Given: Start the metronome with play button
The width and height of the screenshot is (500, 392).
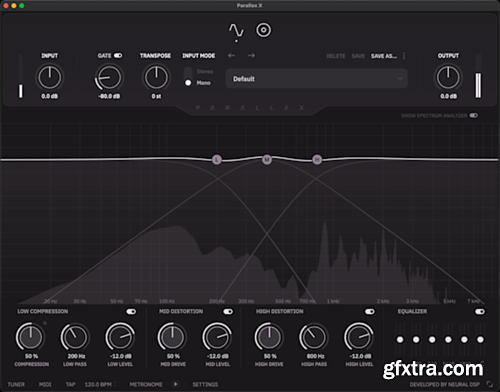Looking at the screenshot, I should click(175, 384).
